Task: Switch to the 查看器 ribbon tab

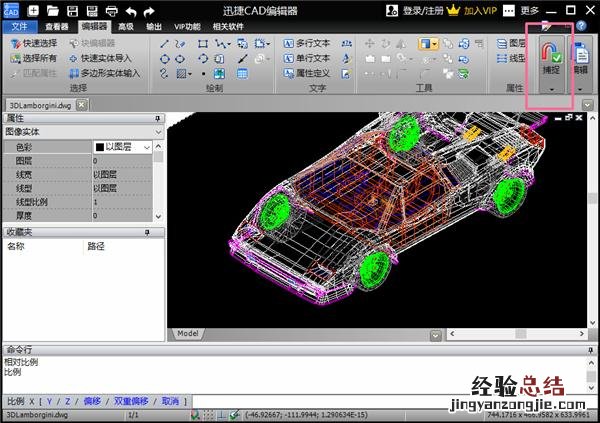Action: click(56, 27)
